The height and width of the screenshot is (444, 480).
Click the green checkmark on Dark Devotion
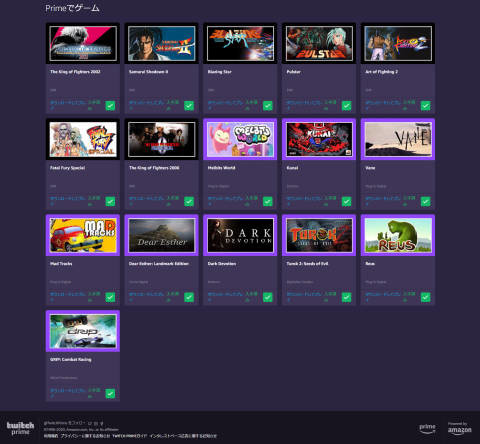pyautogui.click(x=268, y=297)
